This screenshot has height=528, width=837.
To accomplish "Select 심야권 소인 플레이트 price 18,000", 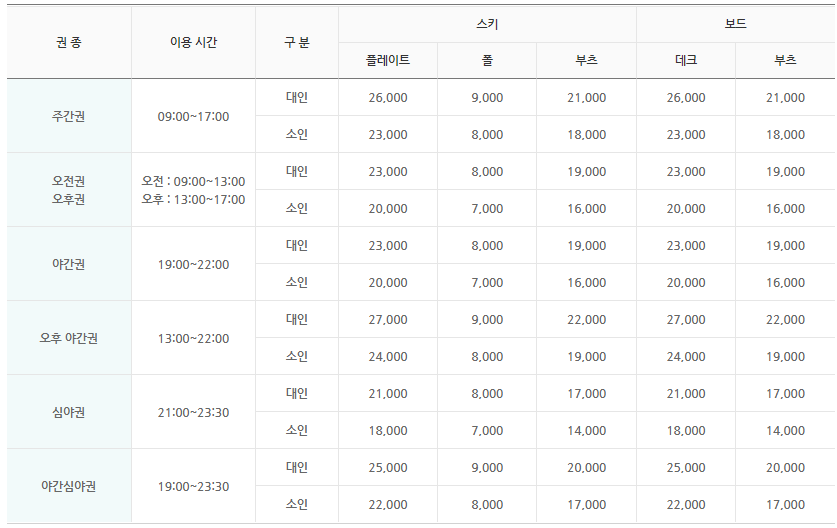I will [388, 430].
